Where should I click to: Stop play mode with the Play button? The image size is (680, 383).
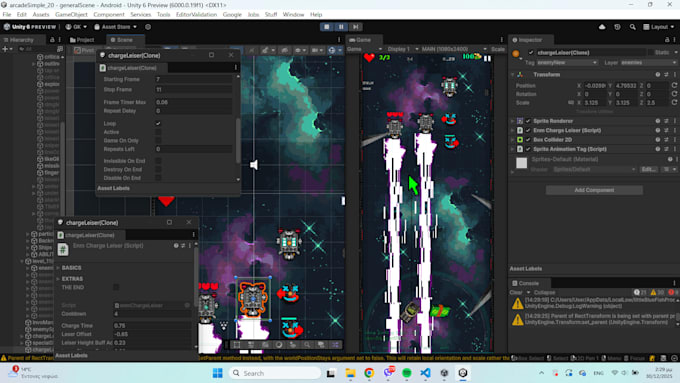pyautogui.click(x=327, y=27)
